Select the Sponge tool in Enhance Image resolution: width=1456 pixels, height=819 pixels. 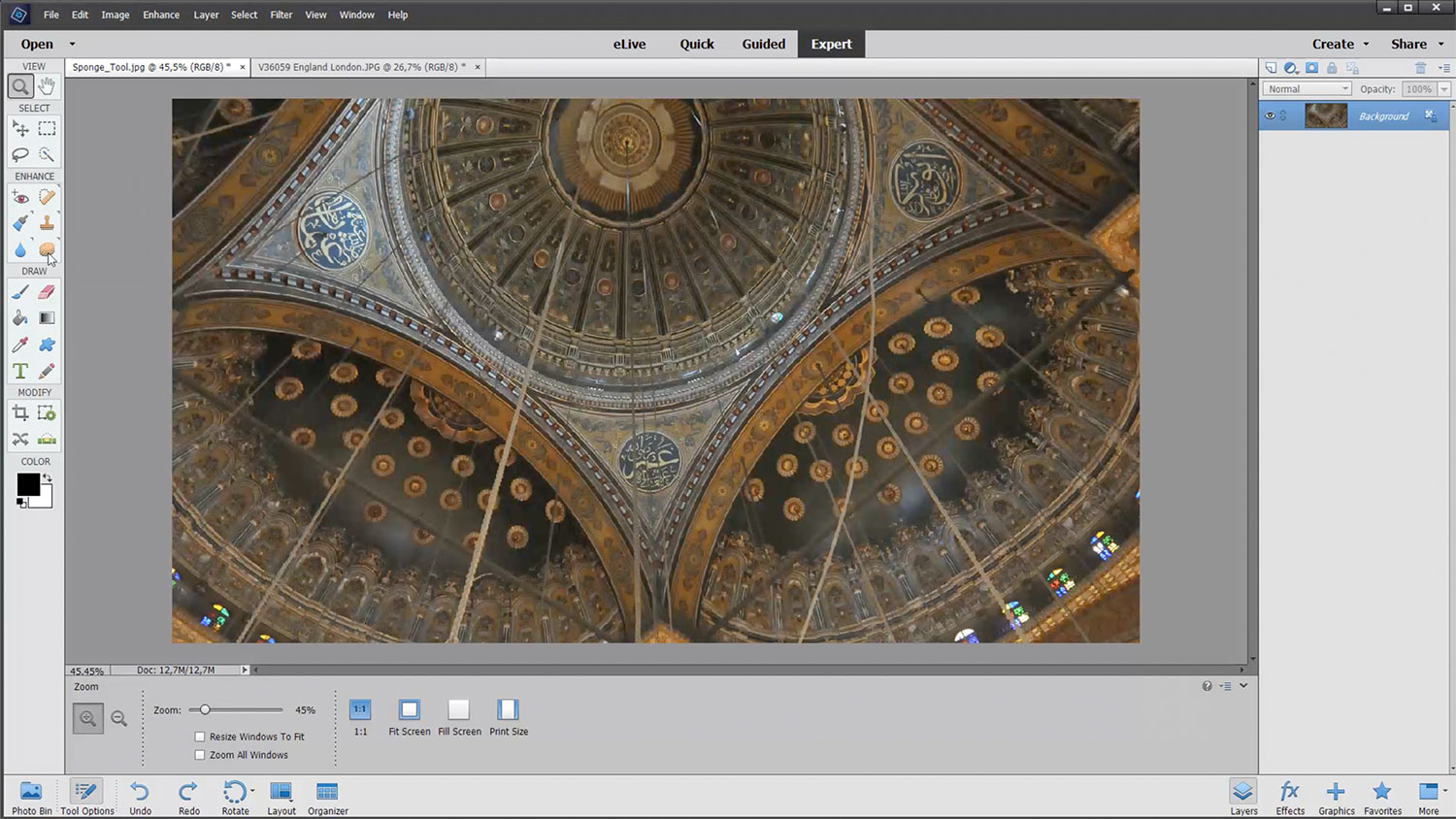pyautogui.click(x=47, y=249)
